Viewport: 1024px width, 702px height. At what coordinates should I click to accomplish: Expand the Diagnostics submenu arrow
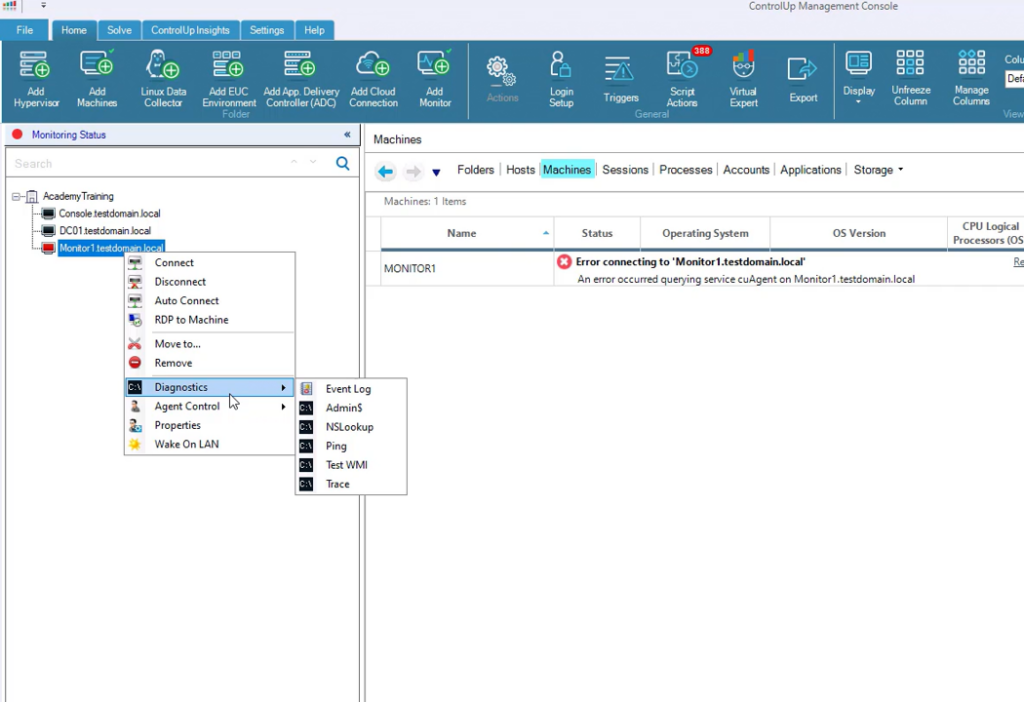(283, 387)
